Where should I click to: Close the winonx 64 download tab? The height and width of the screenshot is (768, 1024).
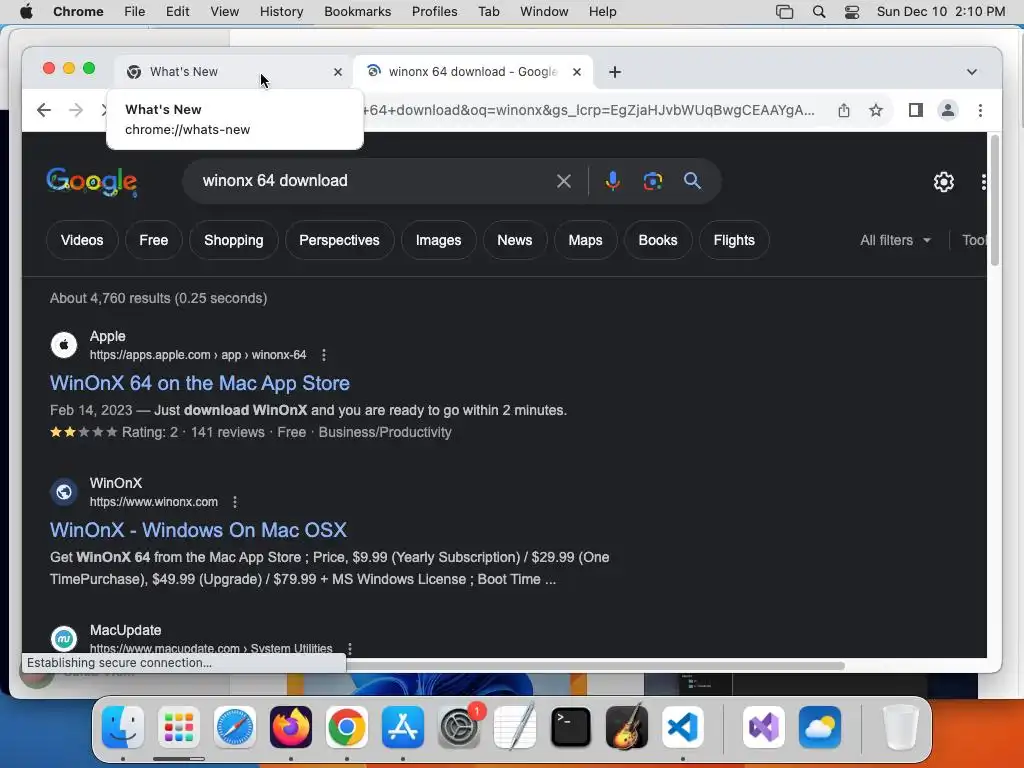577,72
